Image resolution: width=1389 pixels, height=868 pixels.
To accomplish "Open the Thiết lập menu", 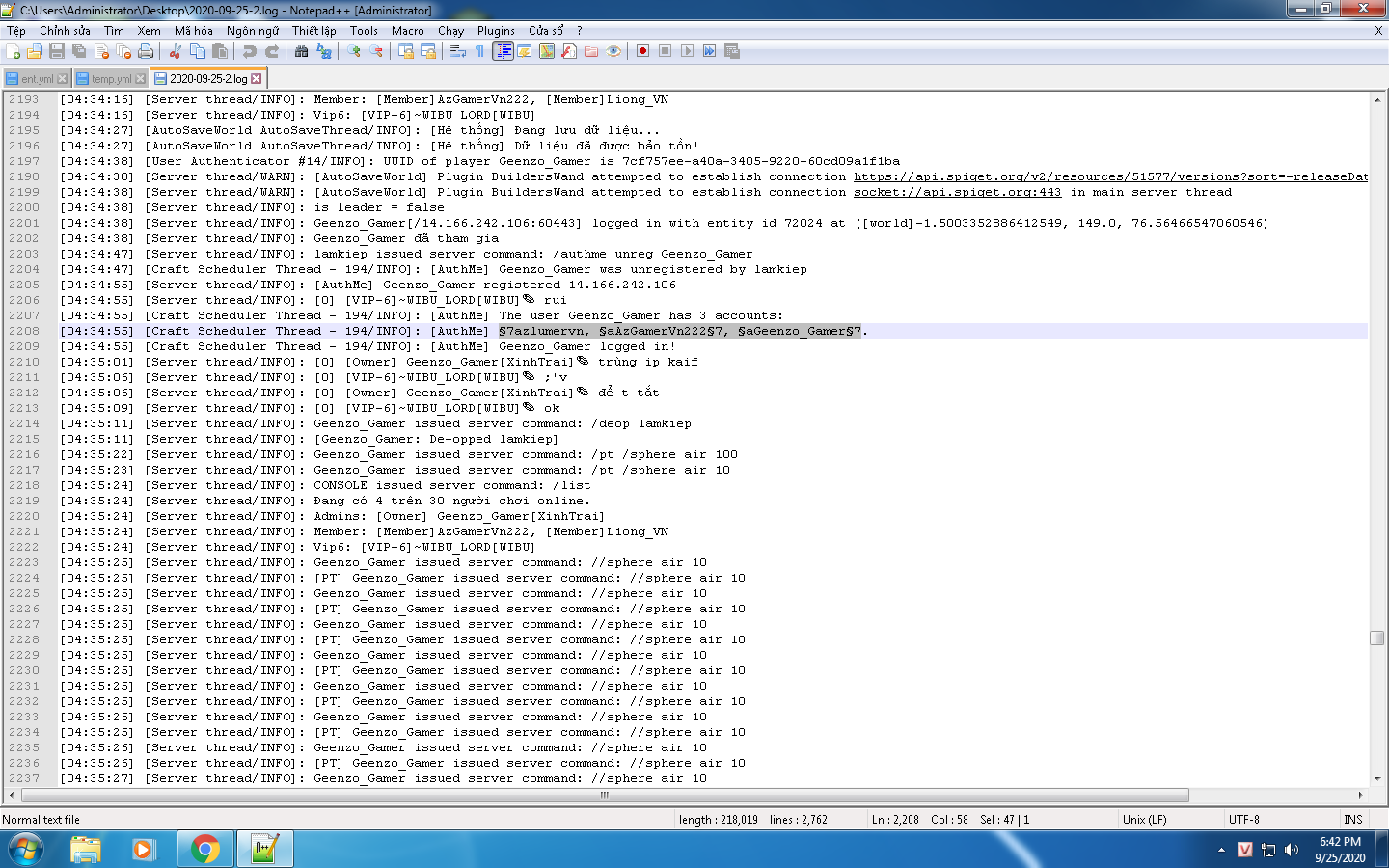I will click(314, 31).
